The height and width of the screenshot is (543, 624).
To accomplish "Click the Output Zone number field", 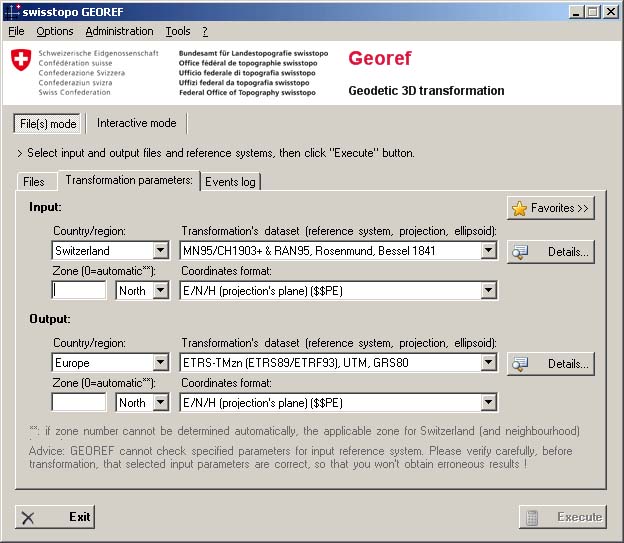I will [79, 402].
